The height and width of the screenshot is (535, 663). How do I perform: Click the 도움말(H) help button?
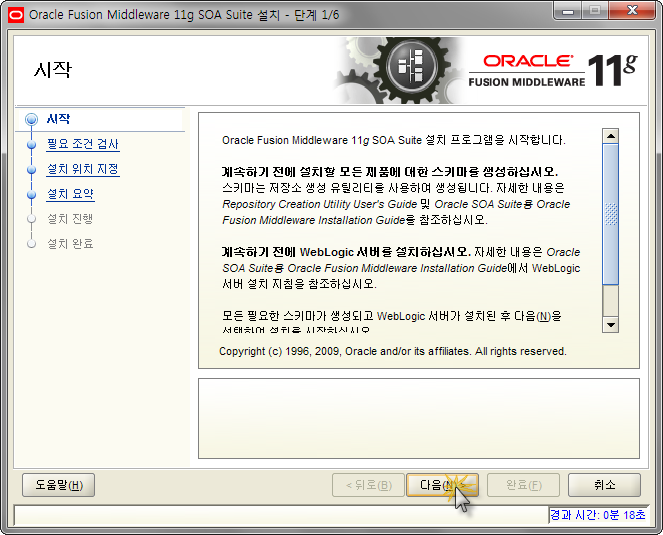click(58, 485)
